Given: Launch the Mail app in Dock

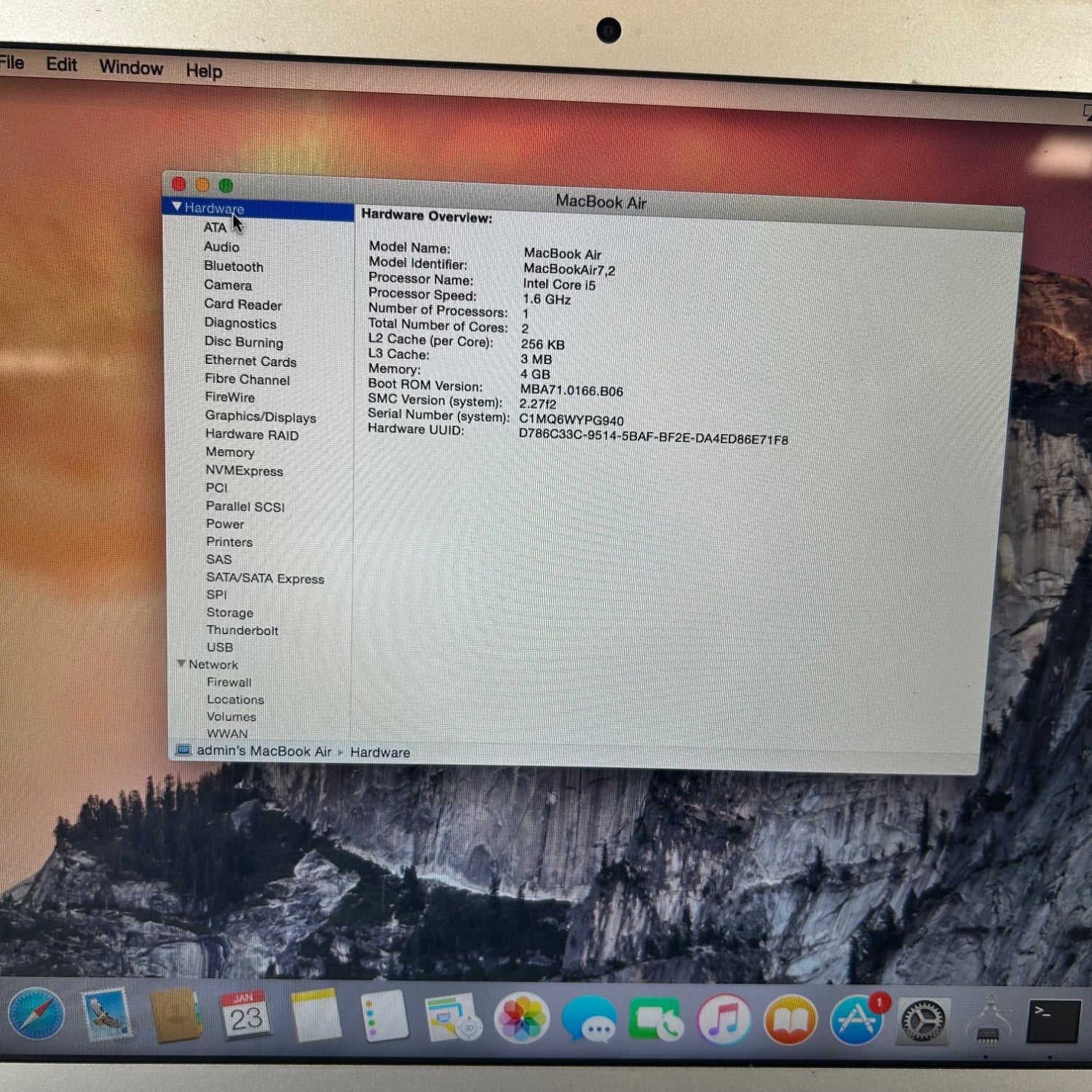Looking at the screenshot, I should coord(107,1014).
